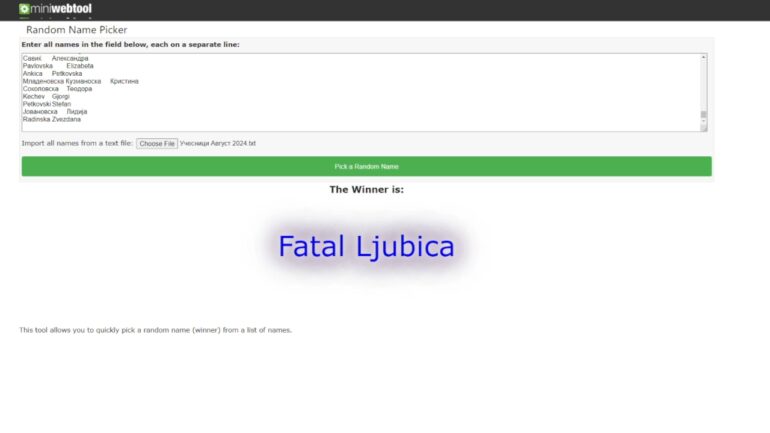This screenshot has height=433, width=770.
Task: Click the 'Petkovski Stefan' line
Action: click(x=47, y=104)
